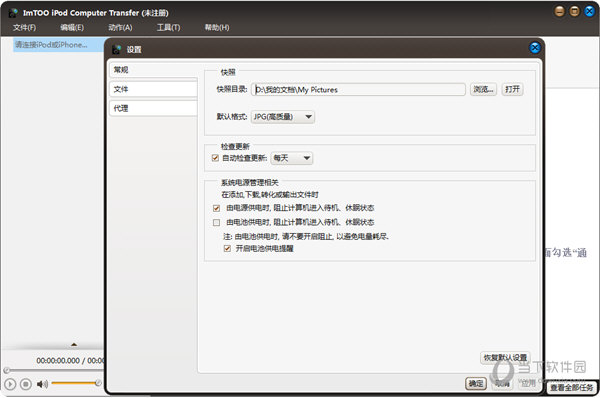Uncheck 由电源供电时 prevent standby checkbox
The image size is (600, 398).
point(216,208)
